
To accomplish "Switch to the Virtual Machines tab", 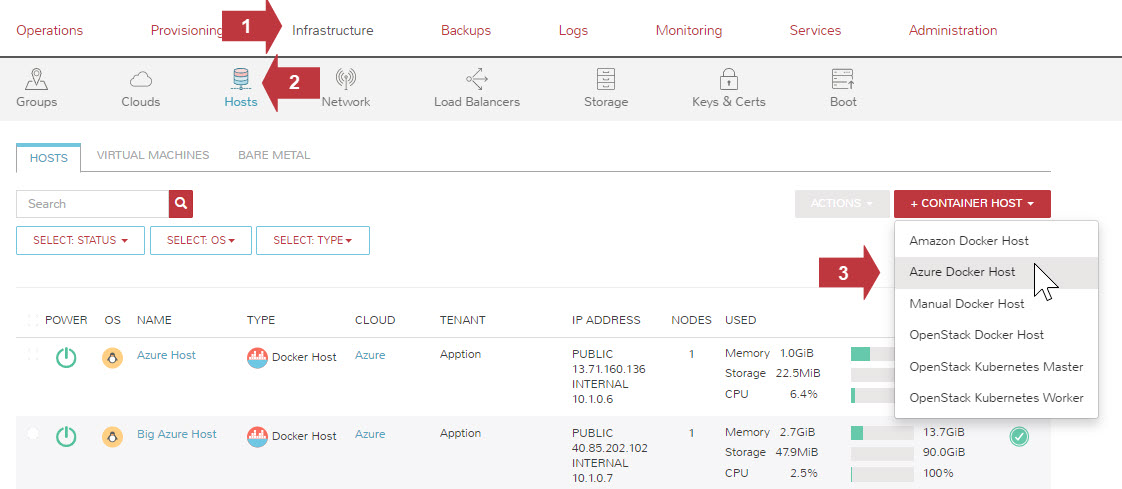I will coord(153,155).
